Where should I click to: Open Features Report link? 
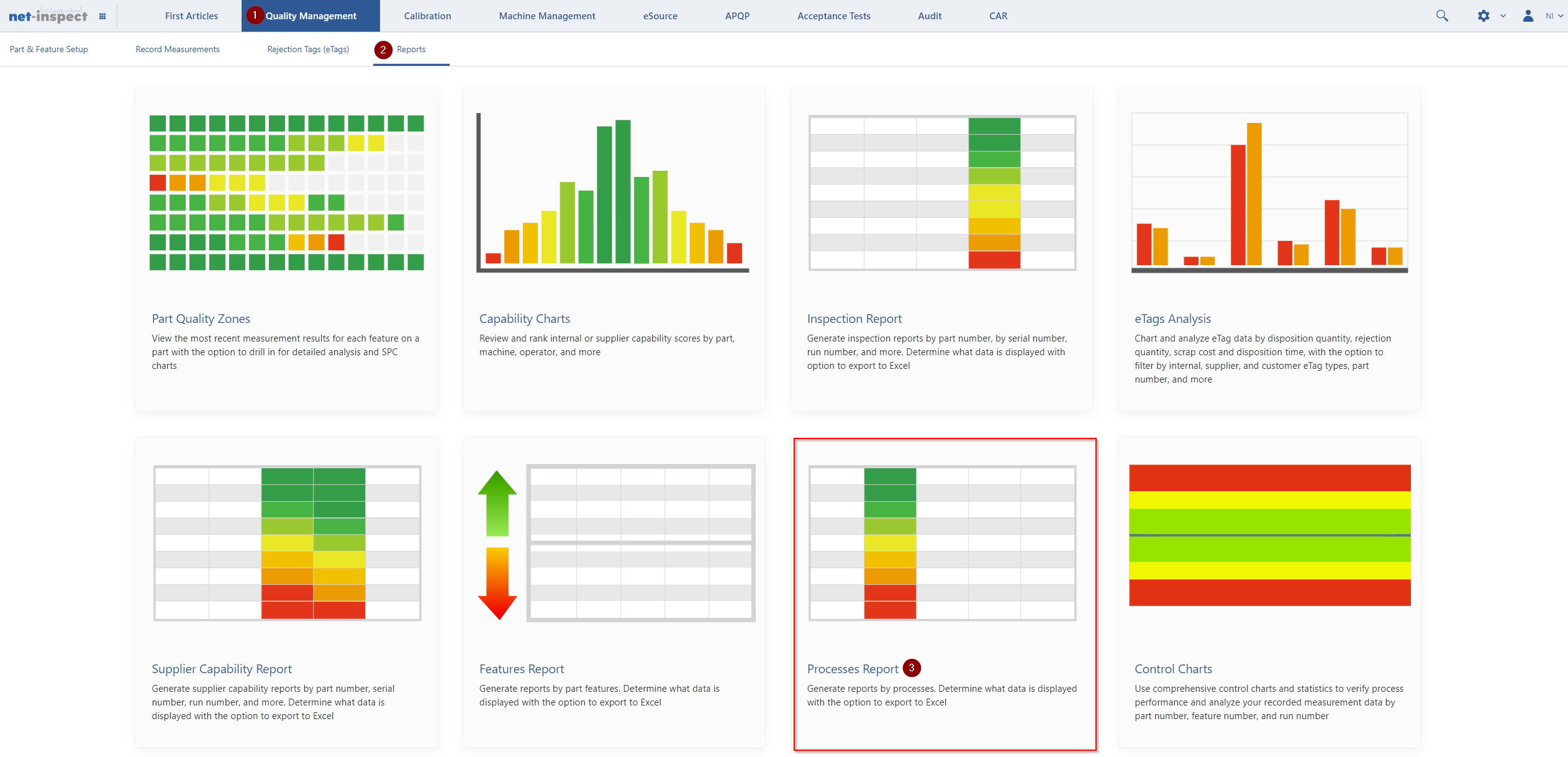(x=522, y=669)
